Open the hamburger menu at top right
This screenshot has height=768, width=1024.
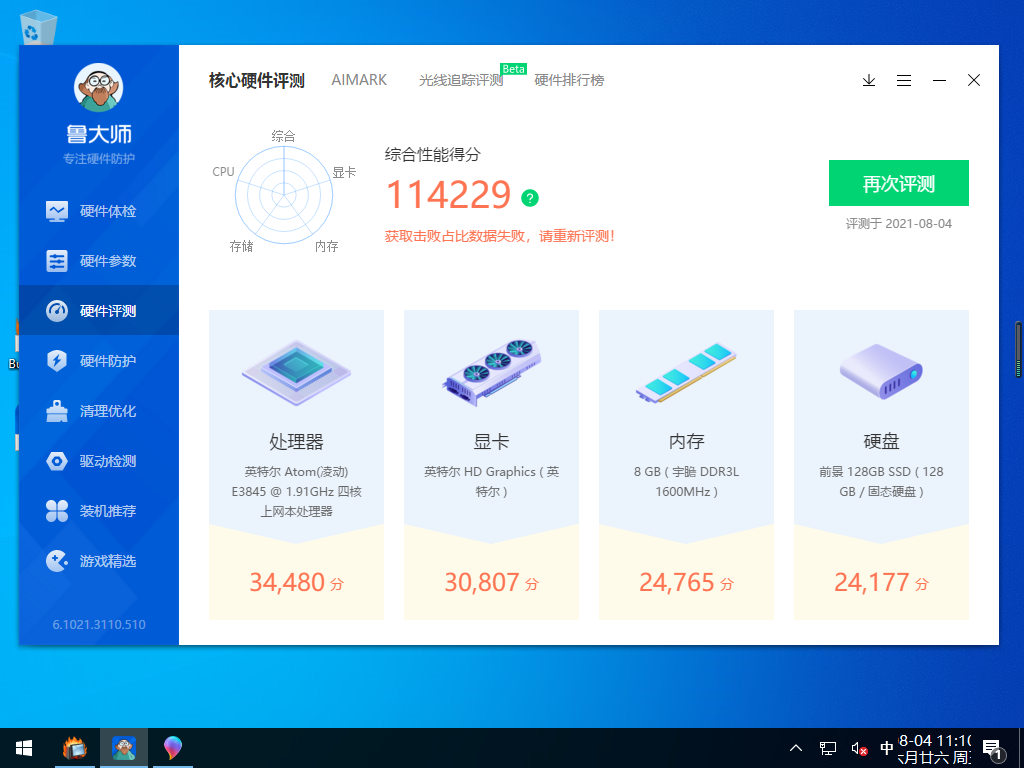(904, 80)
